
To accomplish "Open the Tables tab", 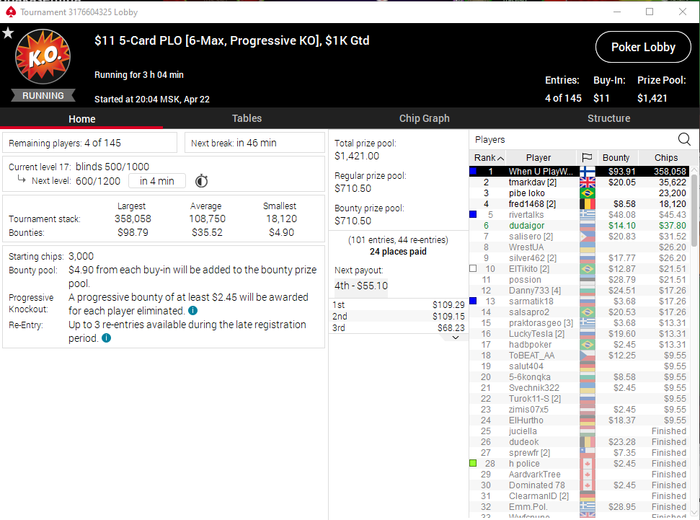I will click(246, 118).
